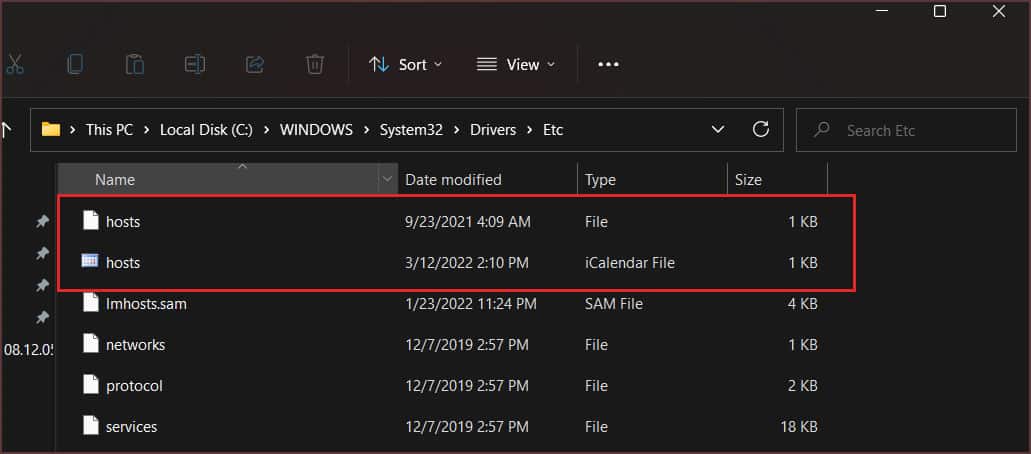Screen dimensions: 1031x454
Task: Click the SAM File type cell
Action: click(613, 304)
